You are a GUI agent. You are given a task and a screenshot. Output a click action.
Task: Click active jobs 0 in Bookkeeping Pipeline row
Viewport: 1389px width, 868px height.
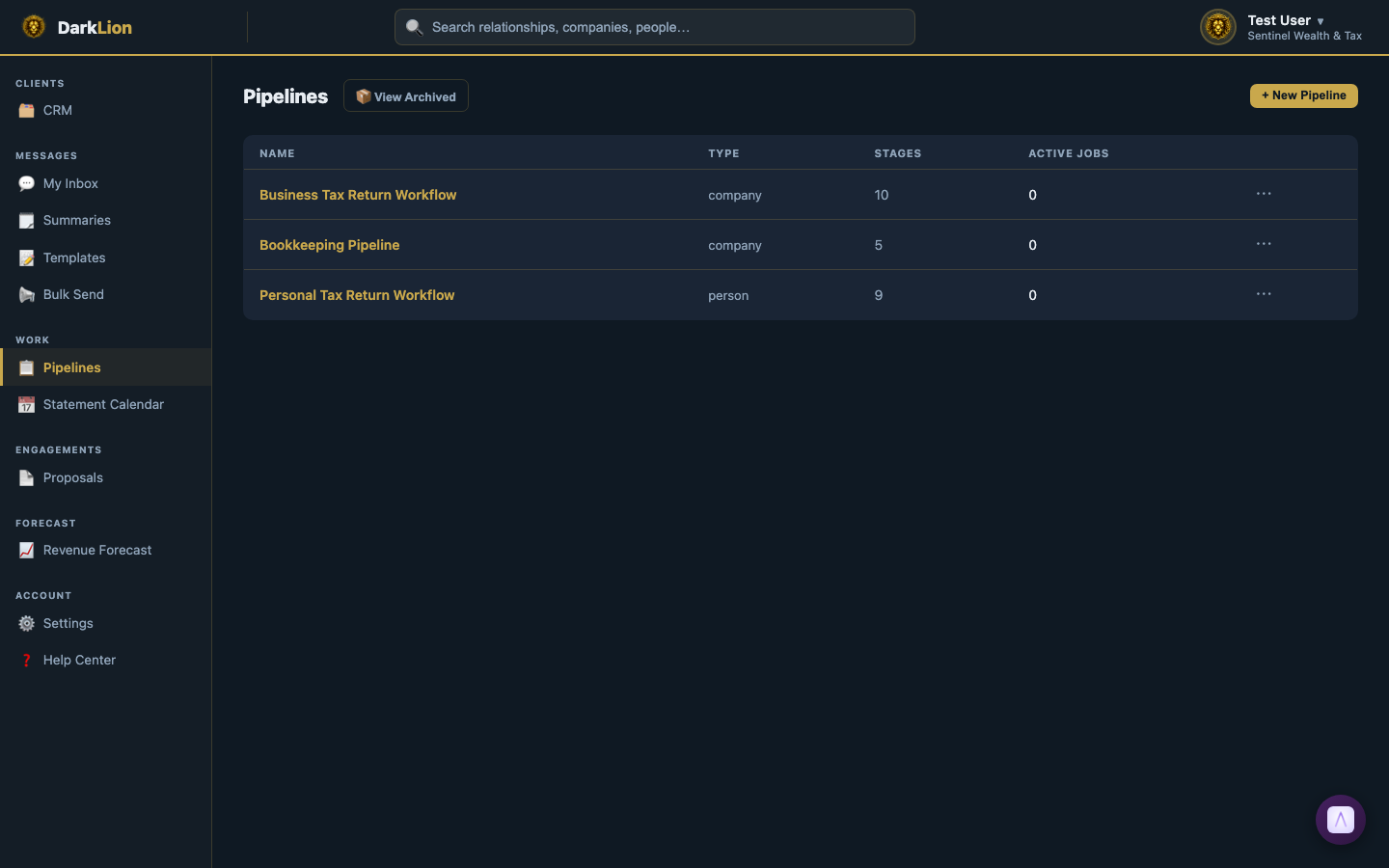pyautogui.click(x=1032, y=245)
